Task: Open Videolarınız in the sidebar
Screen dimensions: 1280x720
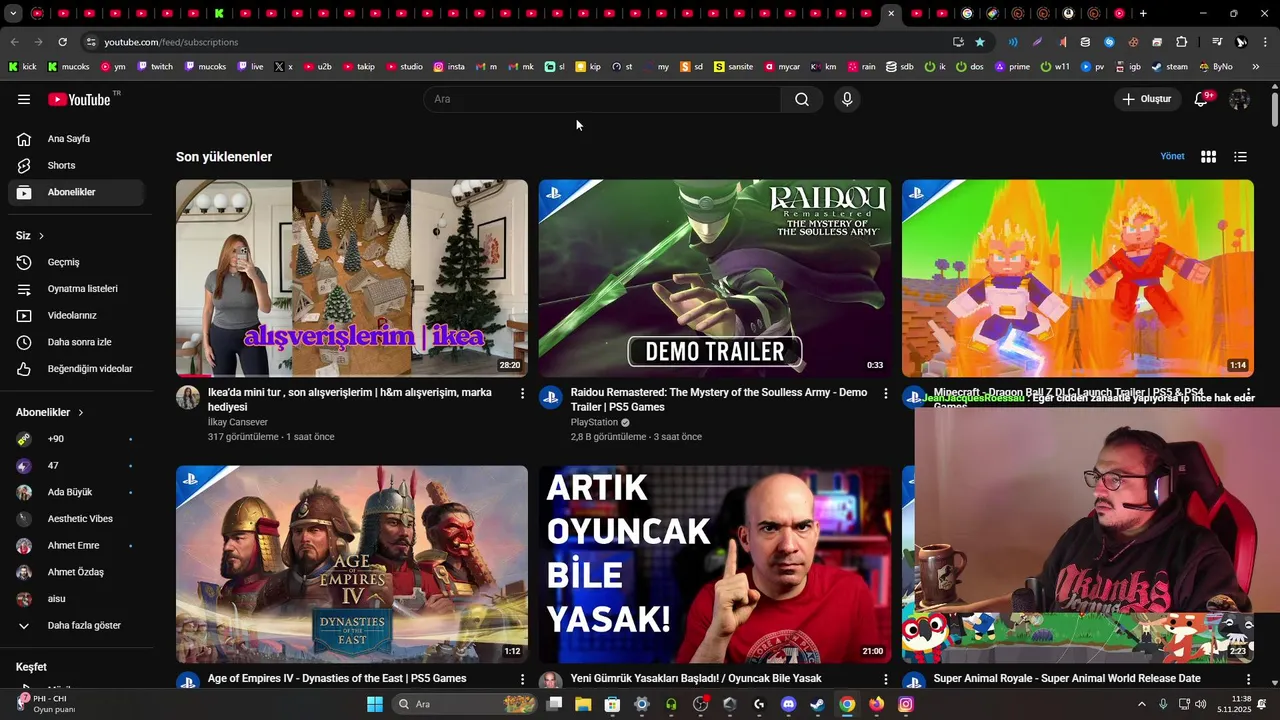Action: point(76,315)
